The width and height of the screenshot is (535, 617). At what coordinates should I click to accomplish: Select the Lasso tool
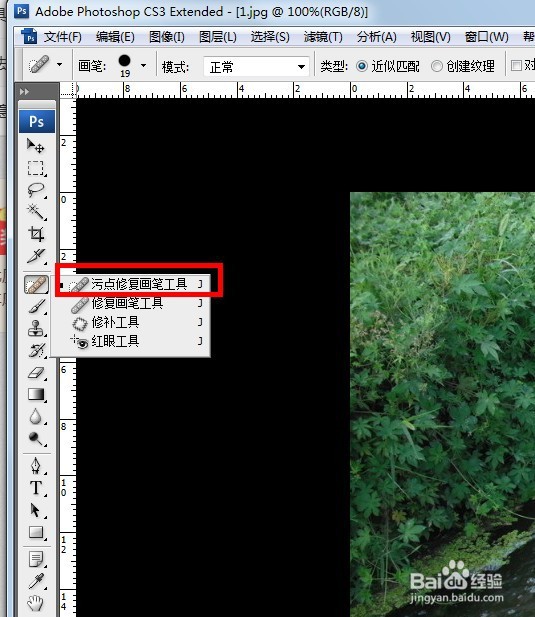click(36, 190)
